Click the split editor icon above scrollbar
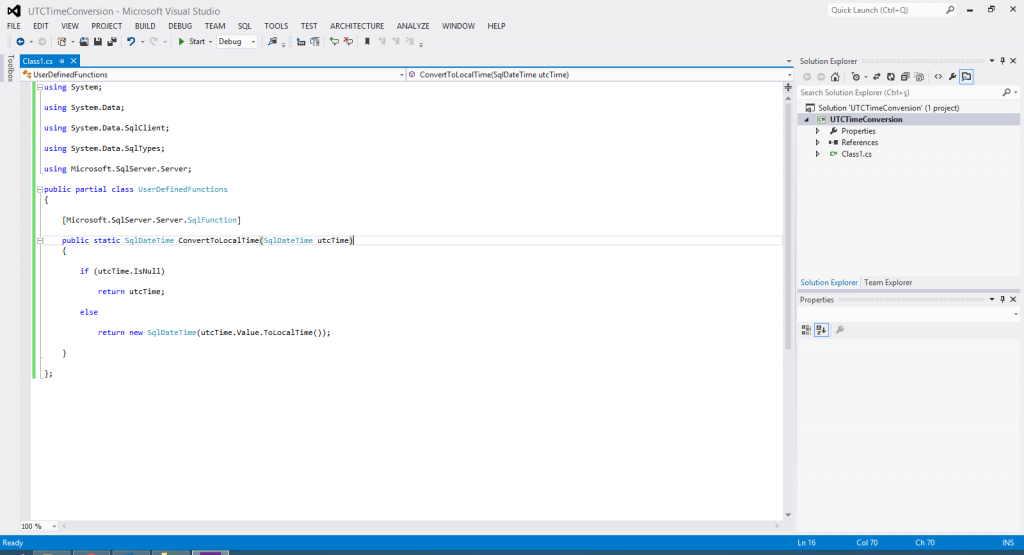 point(788,87)
